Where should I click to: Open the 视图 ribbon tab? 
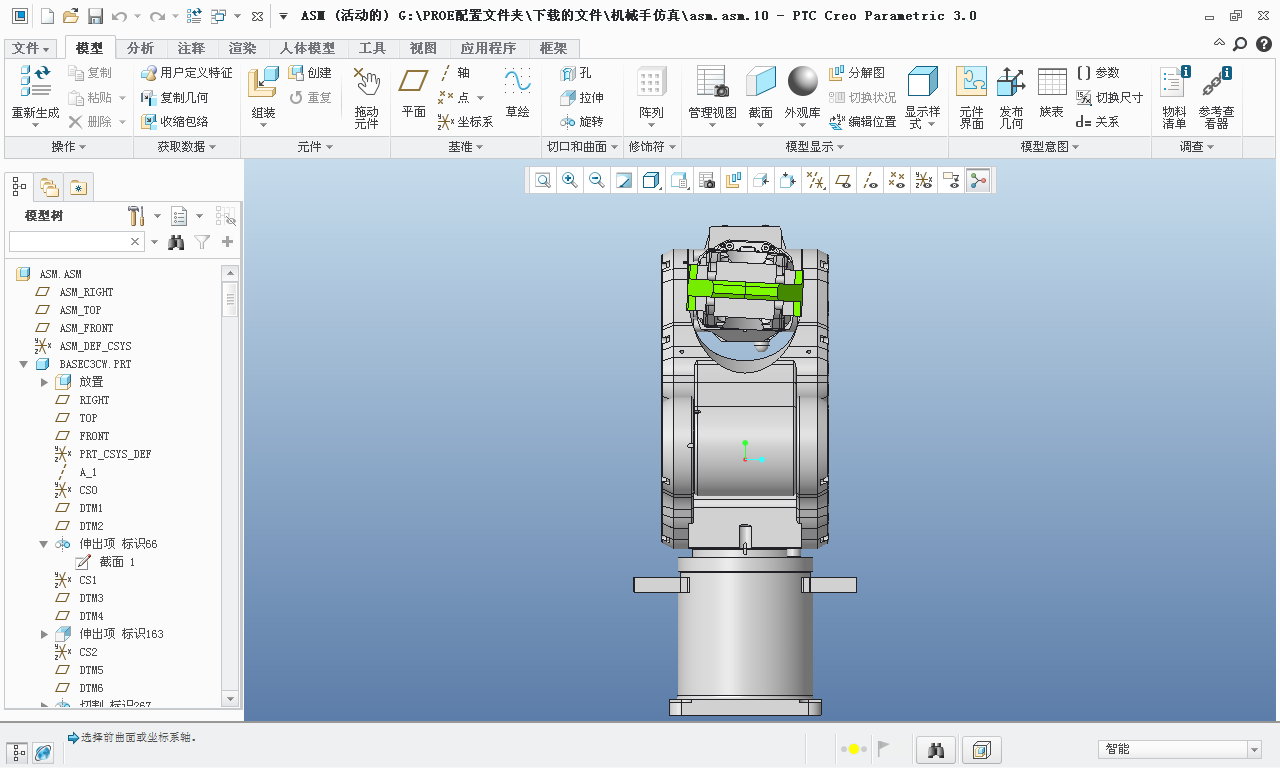(x=423, y=48)
